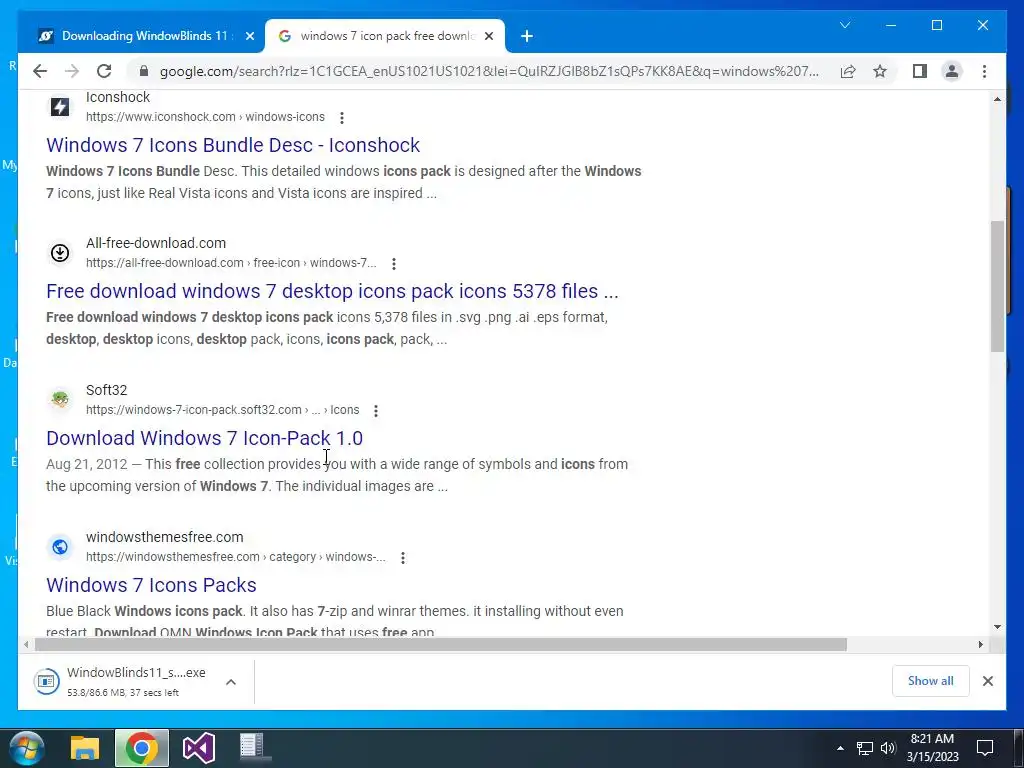Open Visual Studio from the taskbar
Screen dimensions: 1024x768
pyautogui.click(x=199, y=748)
